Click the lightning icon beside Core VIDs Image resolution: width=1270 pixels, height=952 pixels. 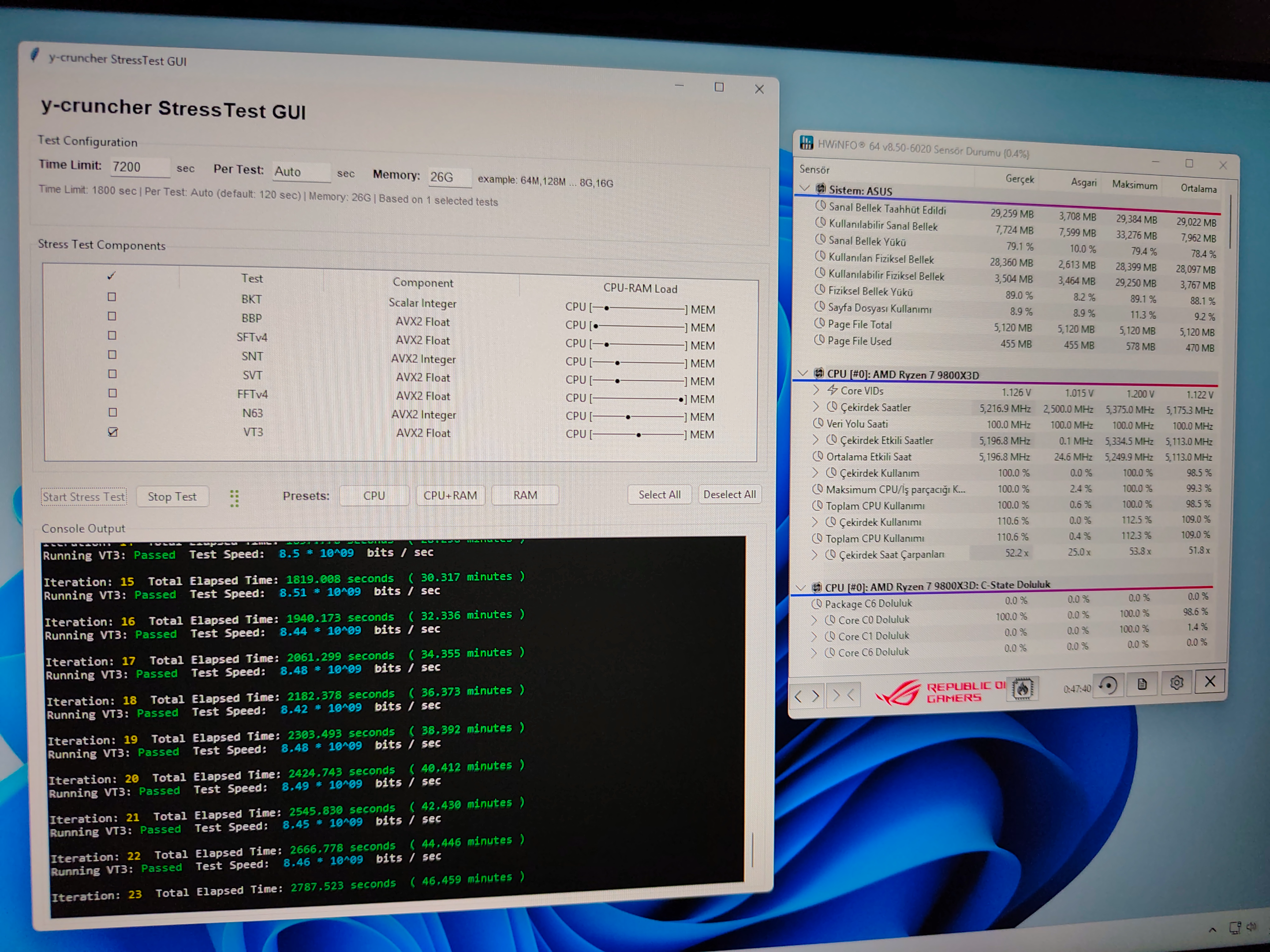coord(832,390)
